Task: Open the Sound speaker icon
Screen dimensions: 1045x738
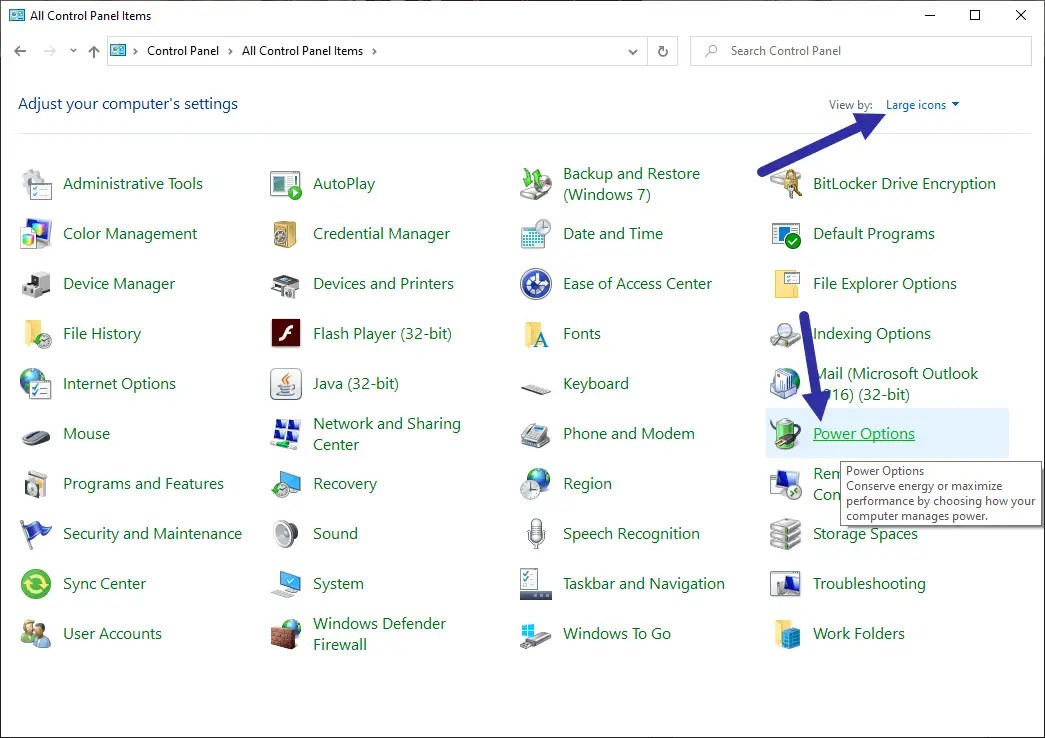Action: [286, 534]
